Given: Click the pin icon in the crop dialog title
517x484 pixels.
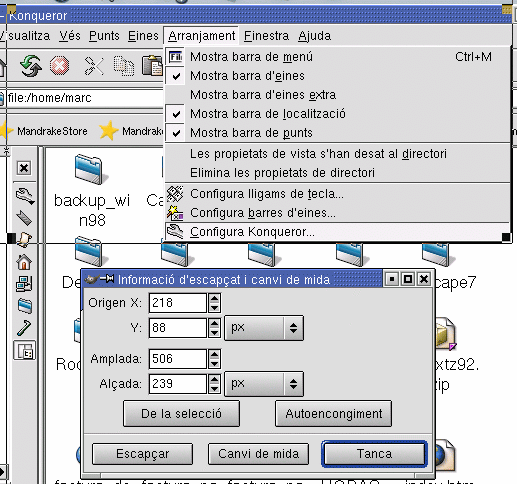Looking at the screenshot, I should click(x=107, y=278).
